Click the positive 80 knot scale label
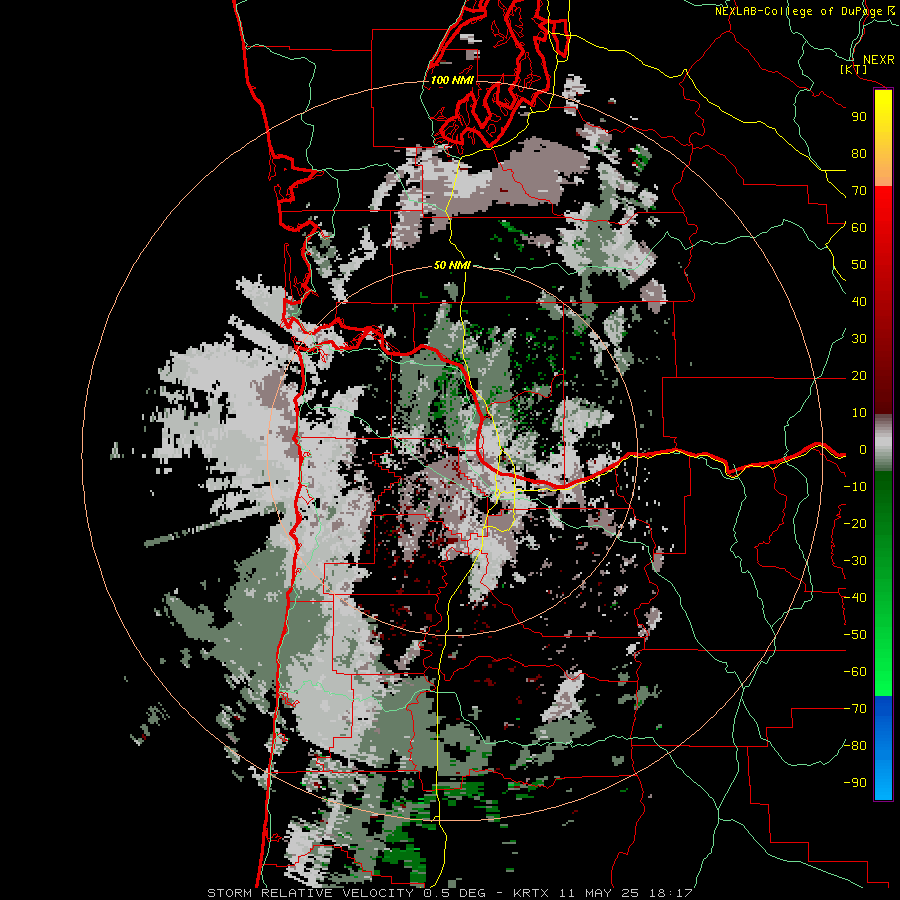The height and width of the screenshot is (900, 900). click(x=859, y=154)
